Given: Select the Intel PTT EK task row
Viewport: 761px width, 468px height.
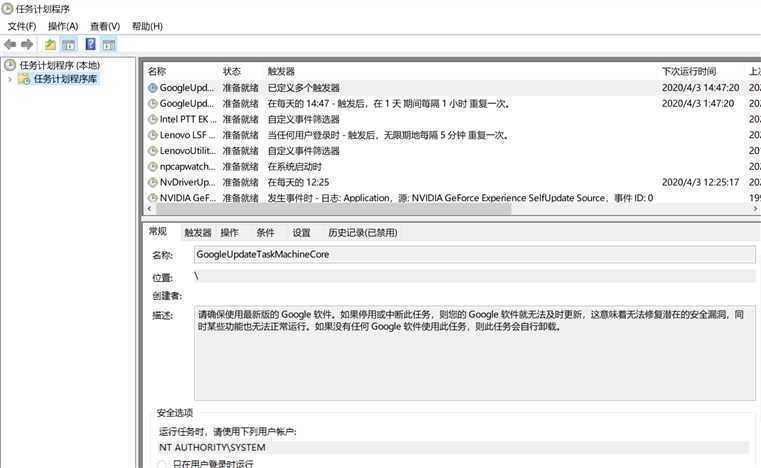Looking at the screenshot, I should (x=452, y=119).
